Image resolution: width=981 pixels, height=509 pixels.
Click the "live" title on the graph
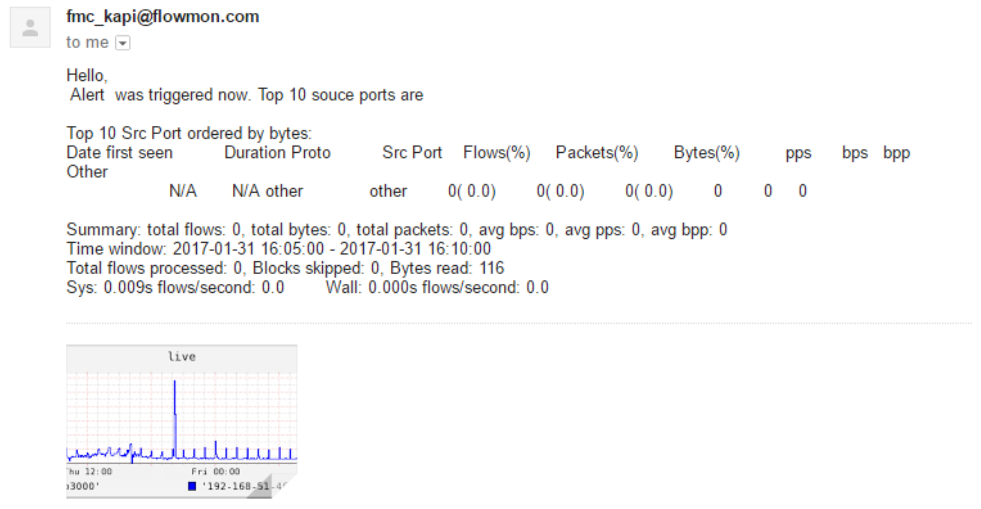point(181,357)
